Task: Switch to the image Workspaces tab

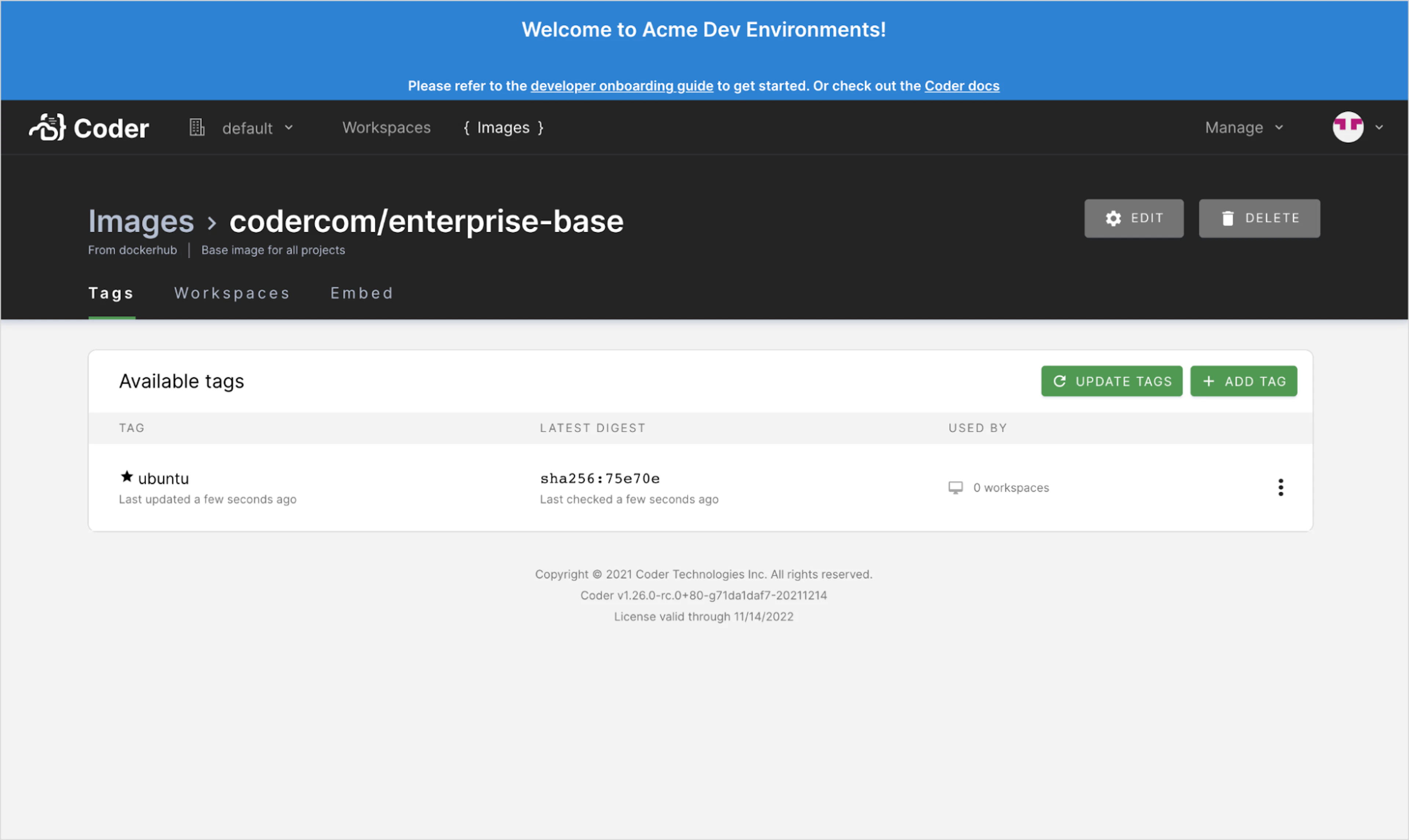Action: point(232,293)
